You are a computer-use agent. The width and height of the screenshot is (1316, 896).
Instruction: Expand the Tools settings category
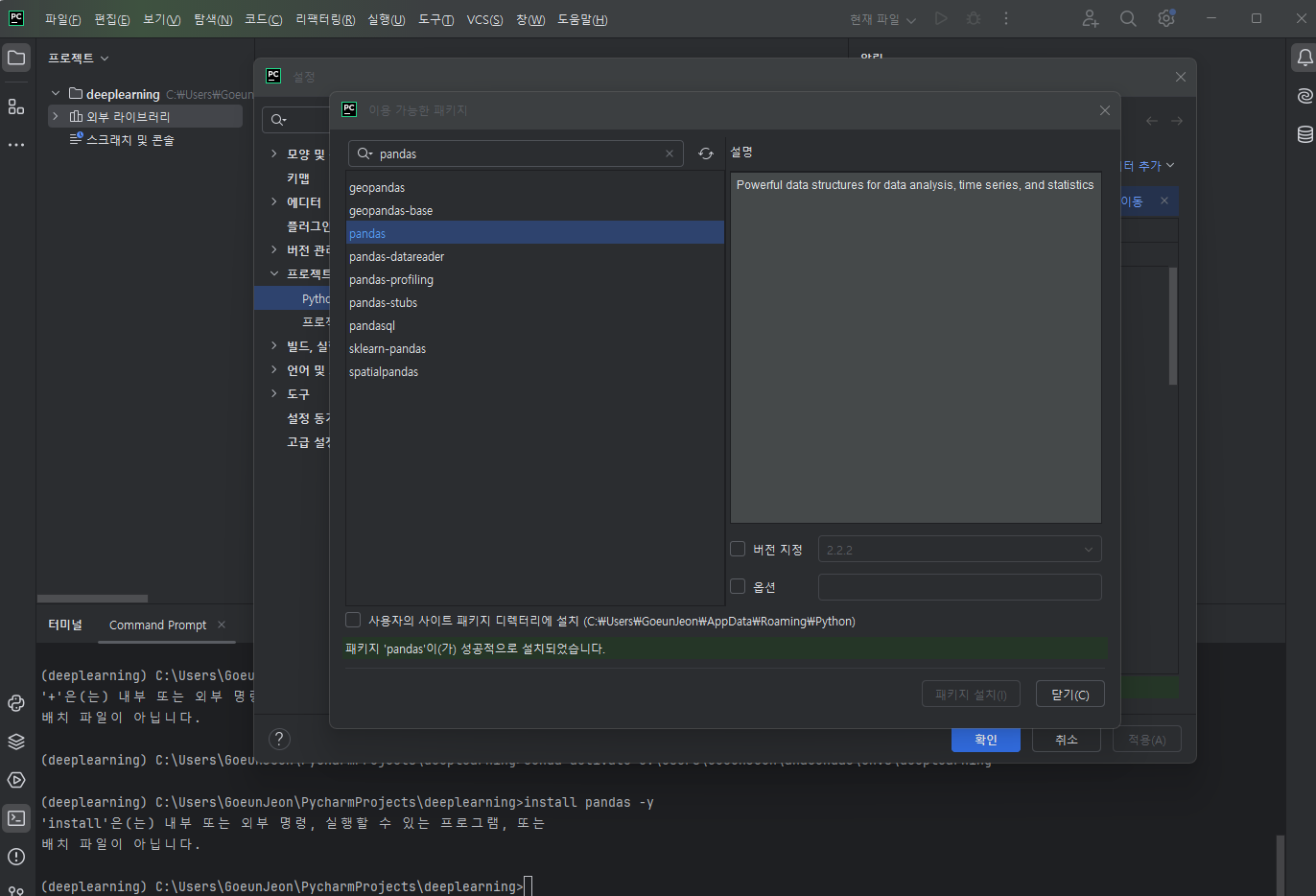pyautogui.click(x=274, y=393)
